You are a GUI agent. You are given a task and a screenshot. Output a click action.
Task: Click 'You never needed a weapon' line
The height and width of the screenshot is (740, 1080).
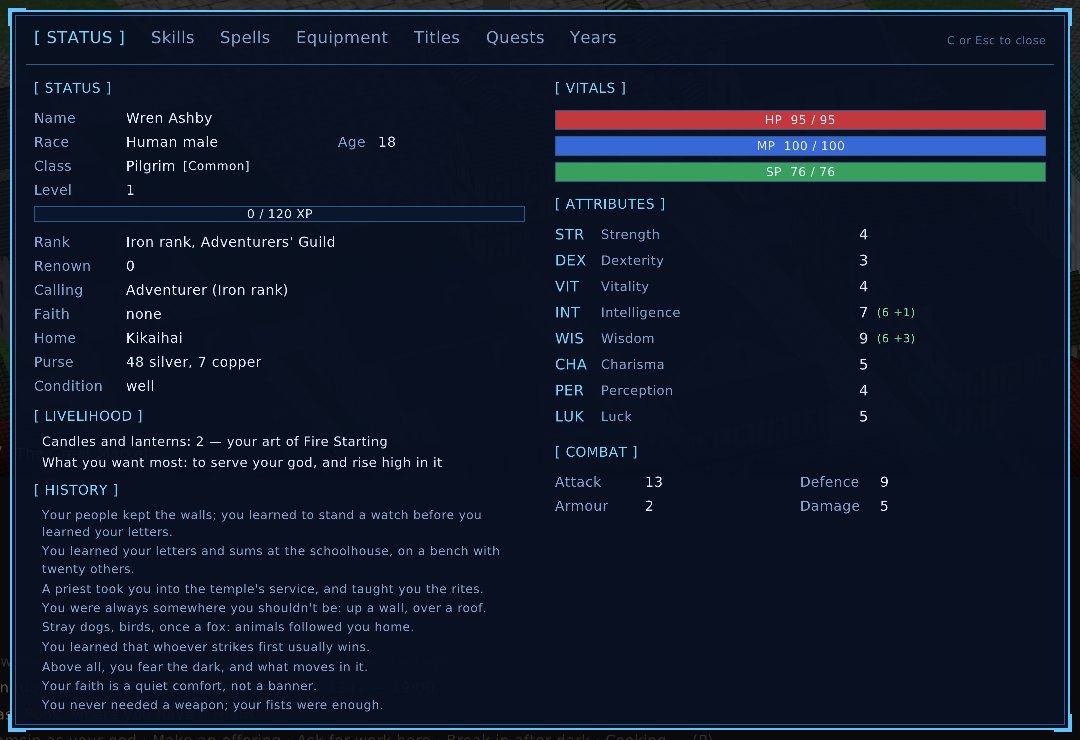pos(212,705)
